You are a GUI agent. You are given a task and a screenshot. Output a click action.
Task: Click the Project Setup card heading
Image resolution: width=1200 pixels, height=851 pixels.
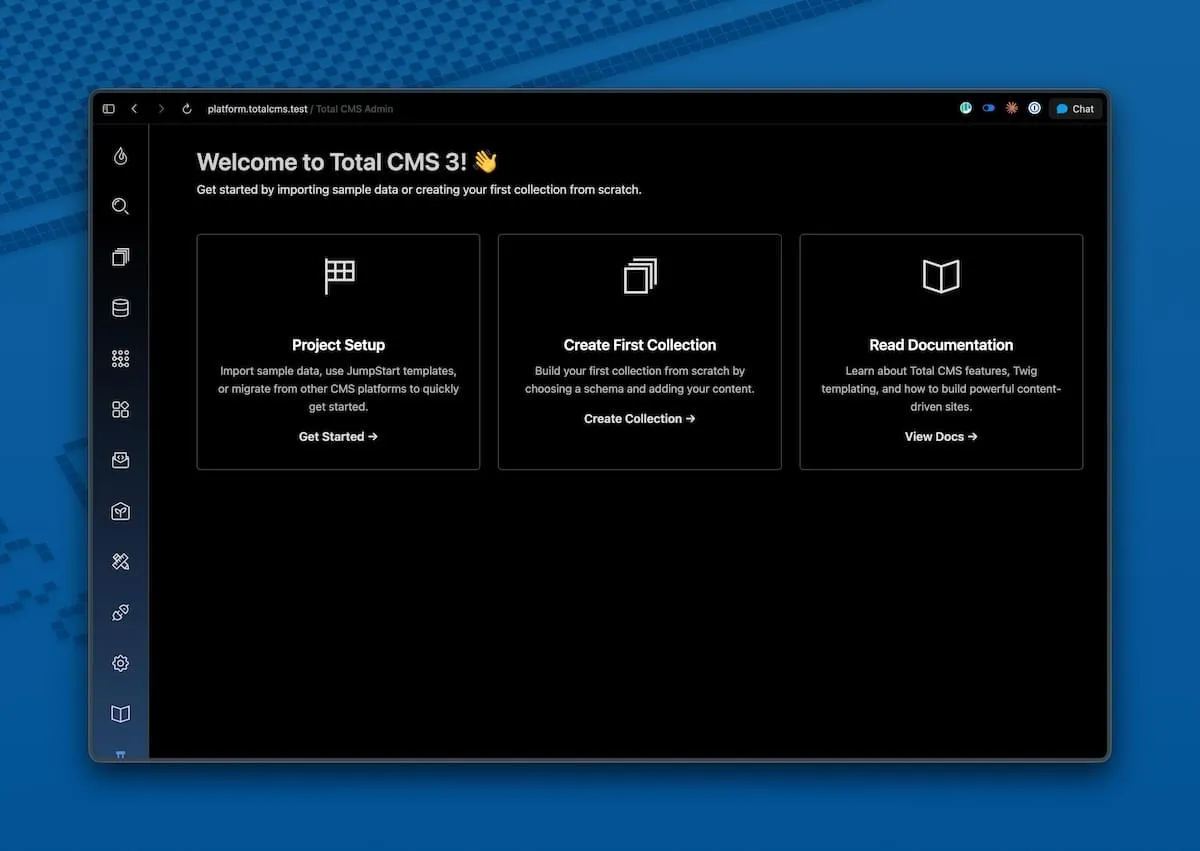338,345
